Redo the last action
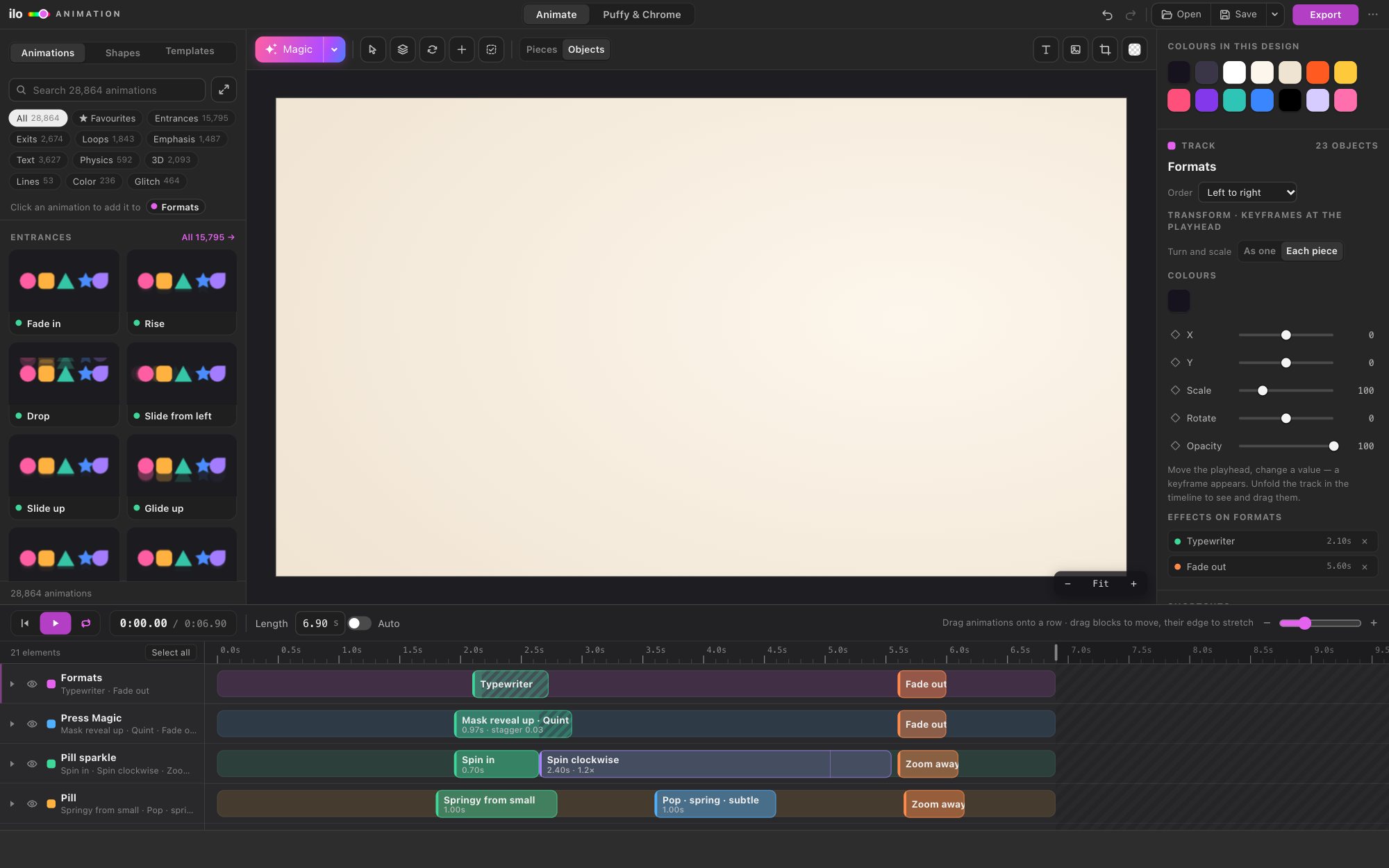 point(1131,15)
